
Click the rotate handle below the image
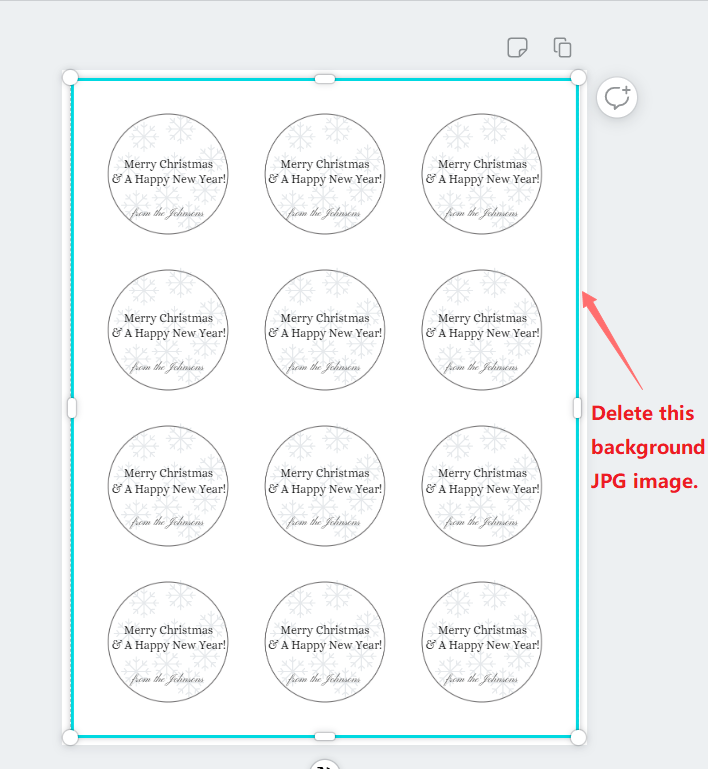tap(325, 764)
